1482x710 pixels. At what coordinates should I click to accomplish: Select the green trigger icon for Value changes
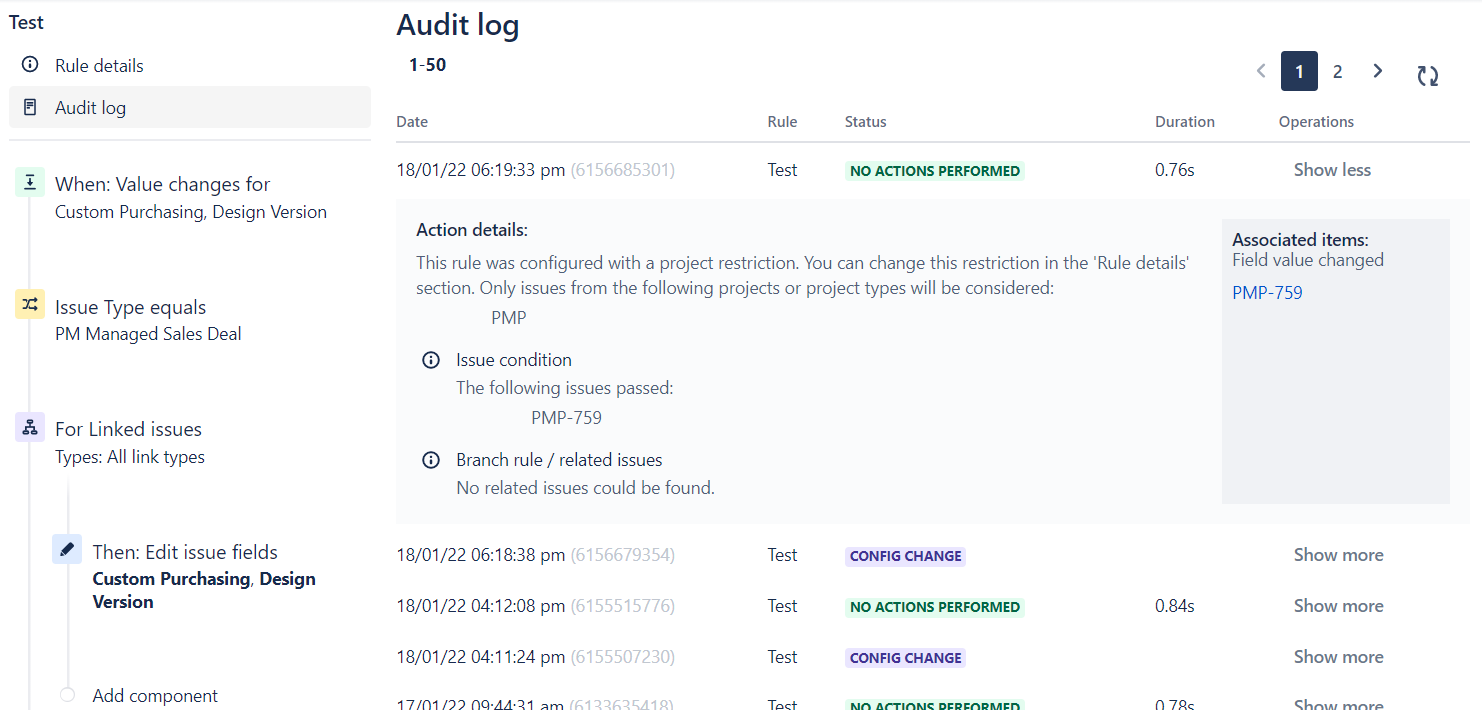pyautogui.click(x=30, y=183)
